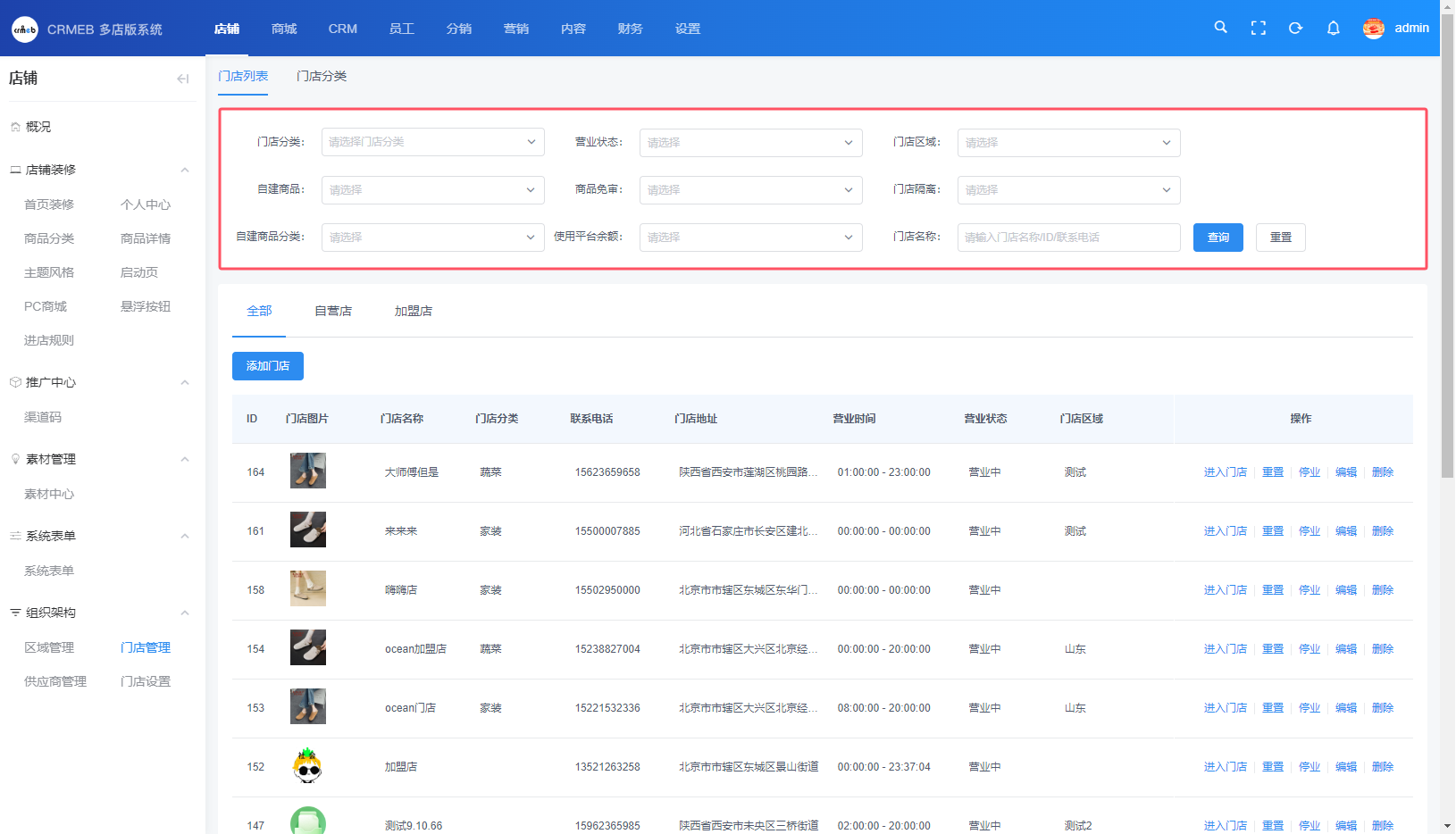Screen dimensions: 1456x834
Task: Select the 自营店 tab
Action: [x=333, y=311]
